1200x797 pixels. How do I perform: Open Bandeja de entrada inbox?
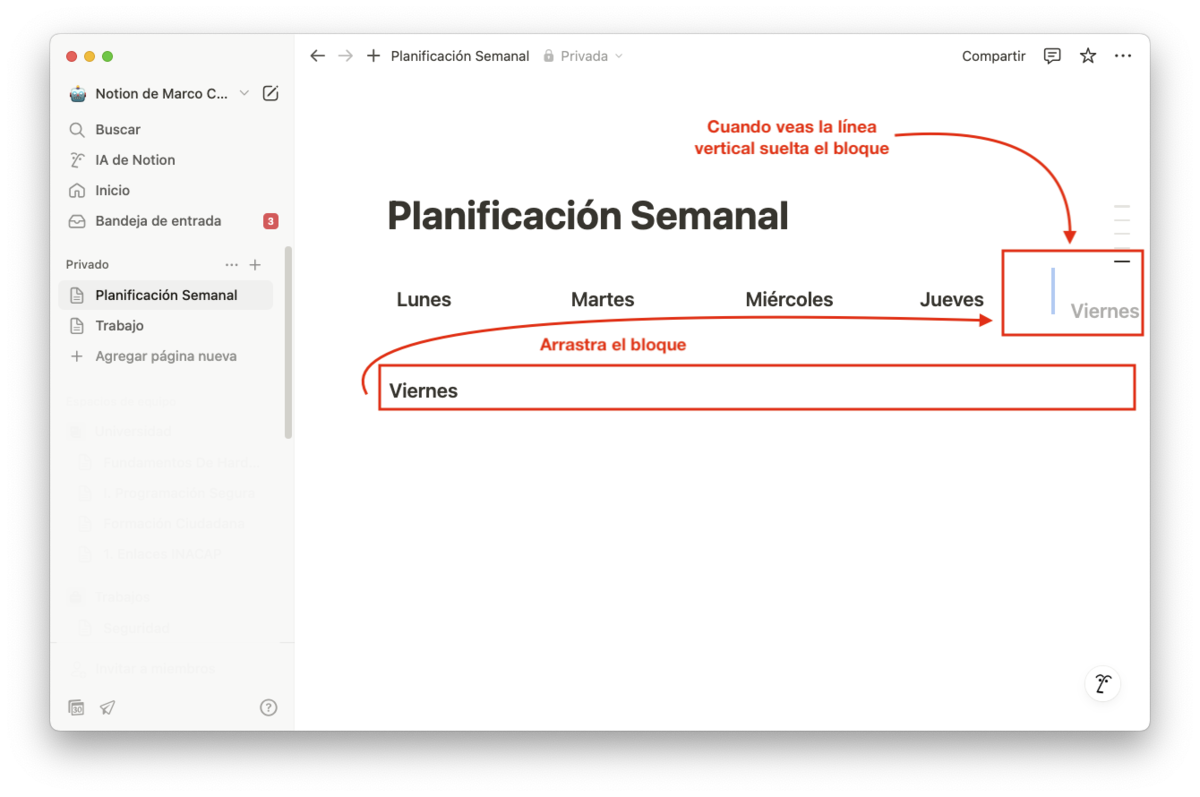click(158, 221)
